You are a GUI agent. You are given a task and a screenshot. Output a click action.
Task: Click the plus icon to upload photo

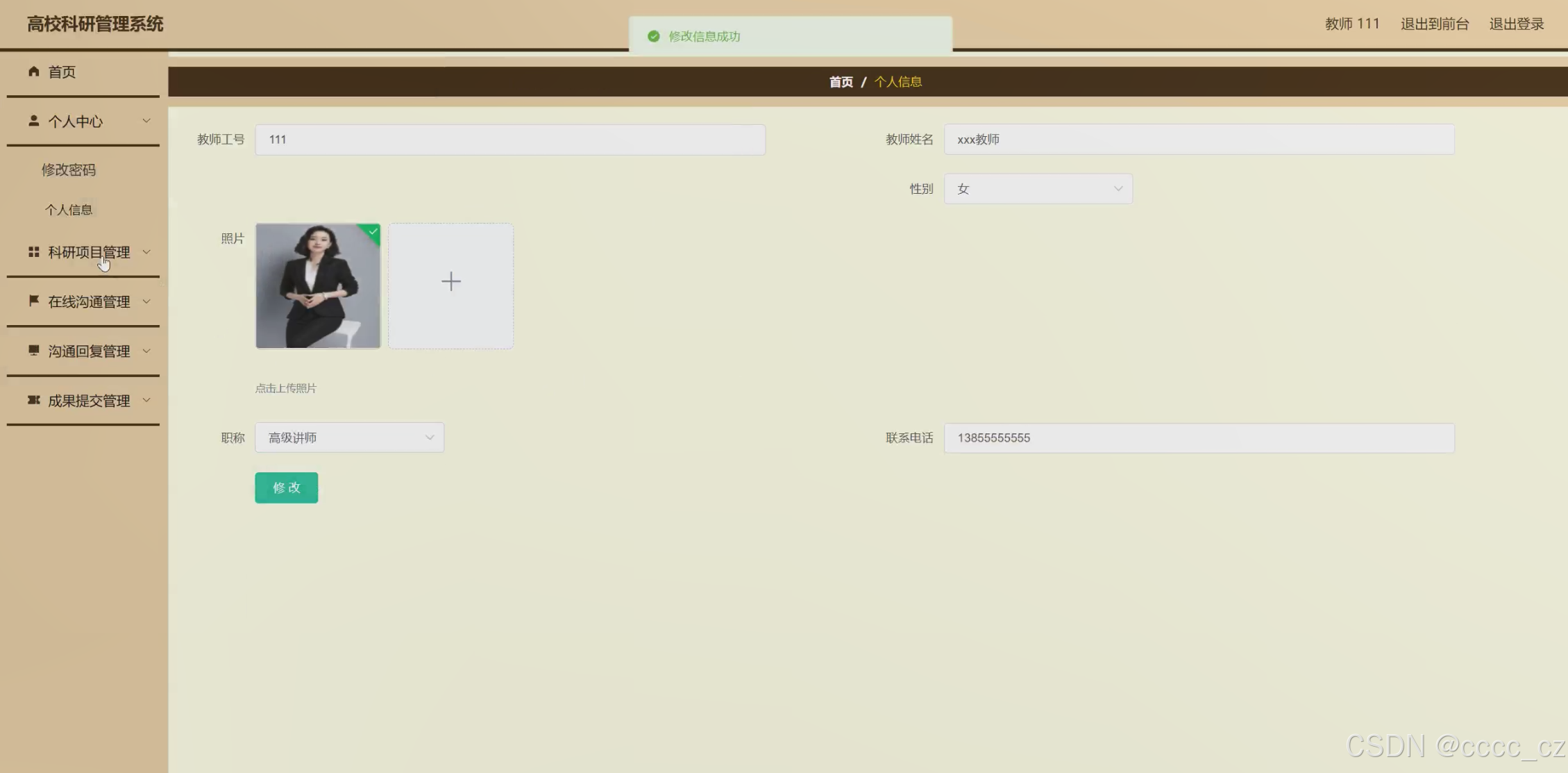pos(450,282)
